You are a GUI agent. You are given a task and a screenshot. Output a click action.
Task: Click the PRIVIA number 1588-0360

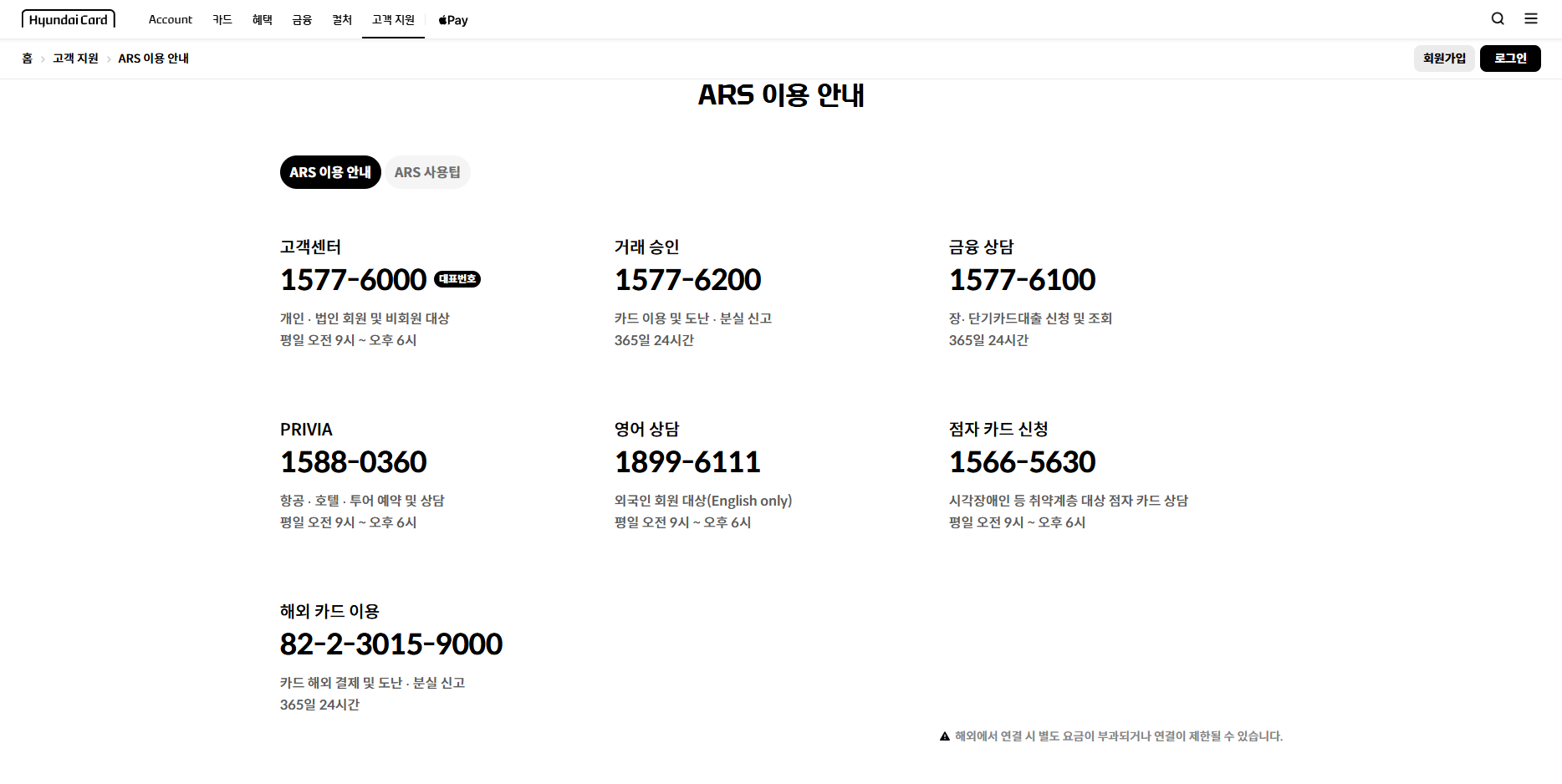352,461
